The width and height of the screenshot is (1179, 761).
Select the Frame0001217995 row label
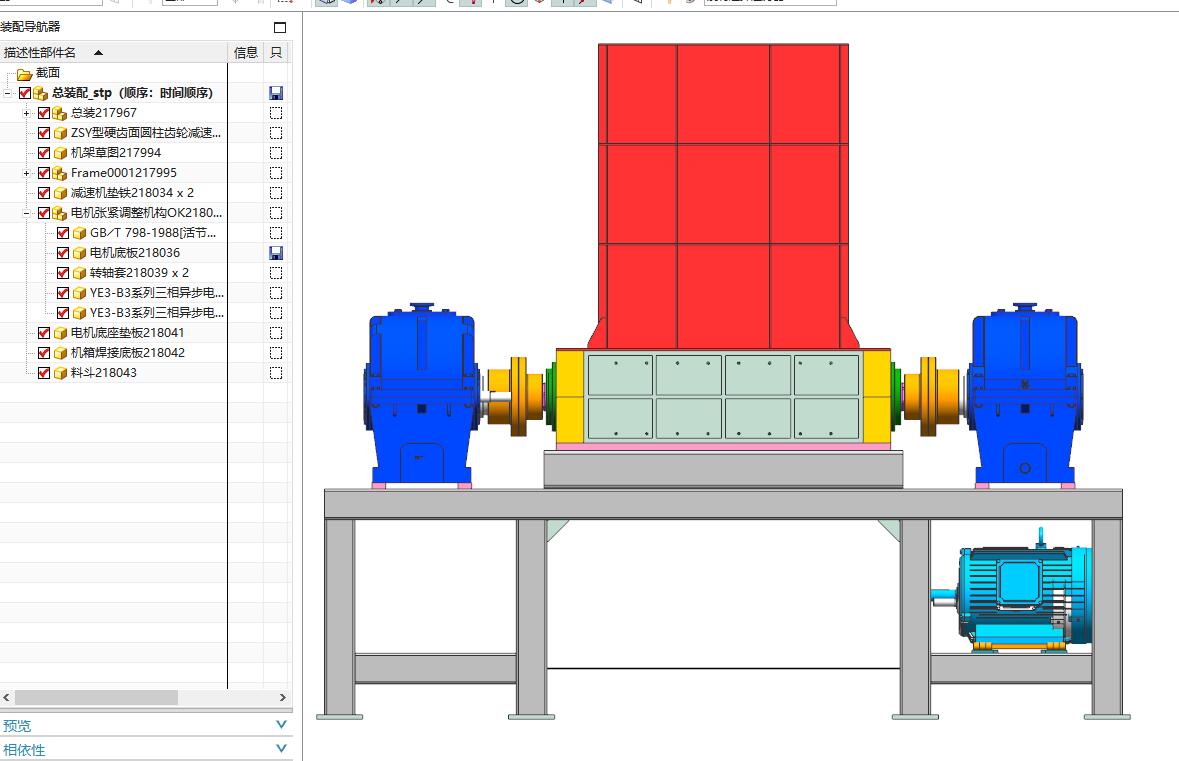(124, 173)
